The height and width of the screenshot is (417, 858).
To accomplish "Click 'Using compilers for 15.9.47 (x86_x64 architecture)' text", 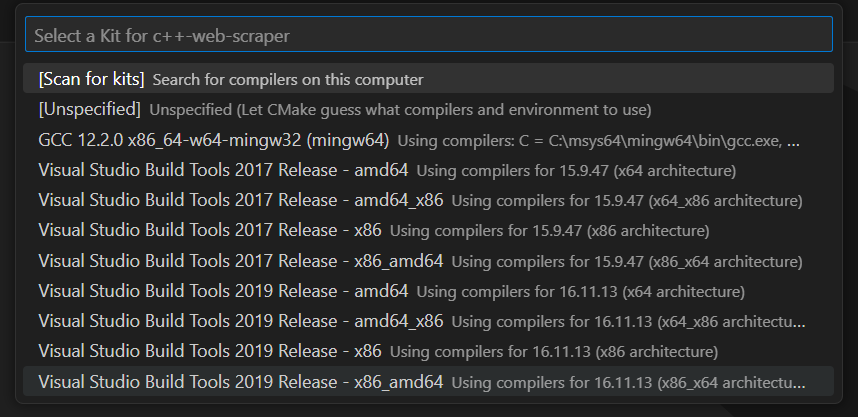I will tap(626, 261).
